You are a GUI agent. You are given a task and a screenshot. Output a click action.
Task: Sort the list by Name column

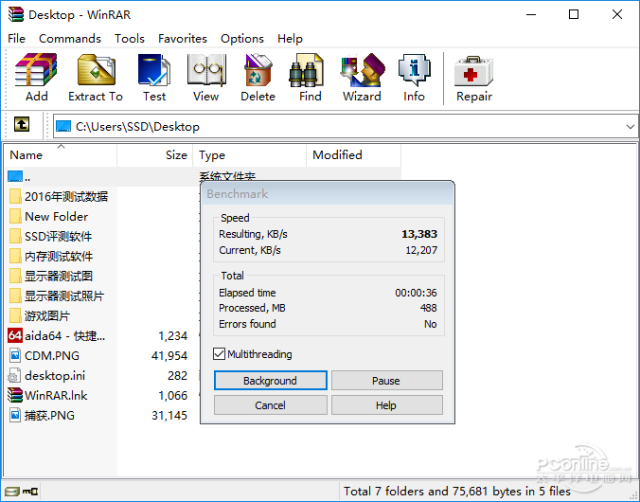coord(61,155)
